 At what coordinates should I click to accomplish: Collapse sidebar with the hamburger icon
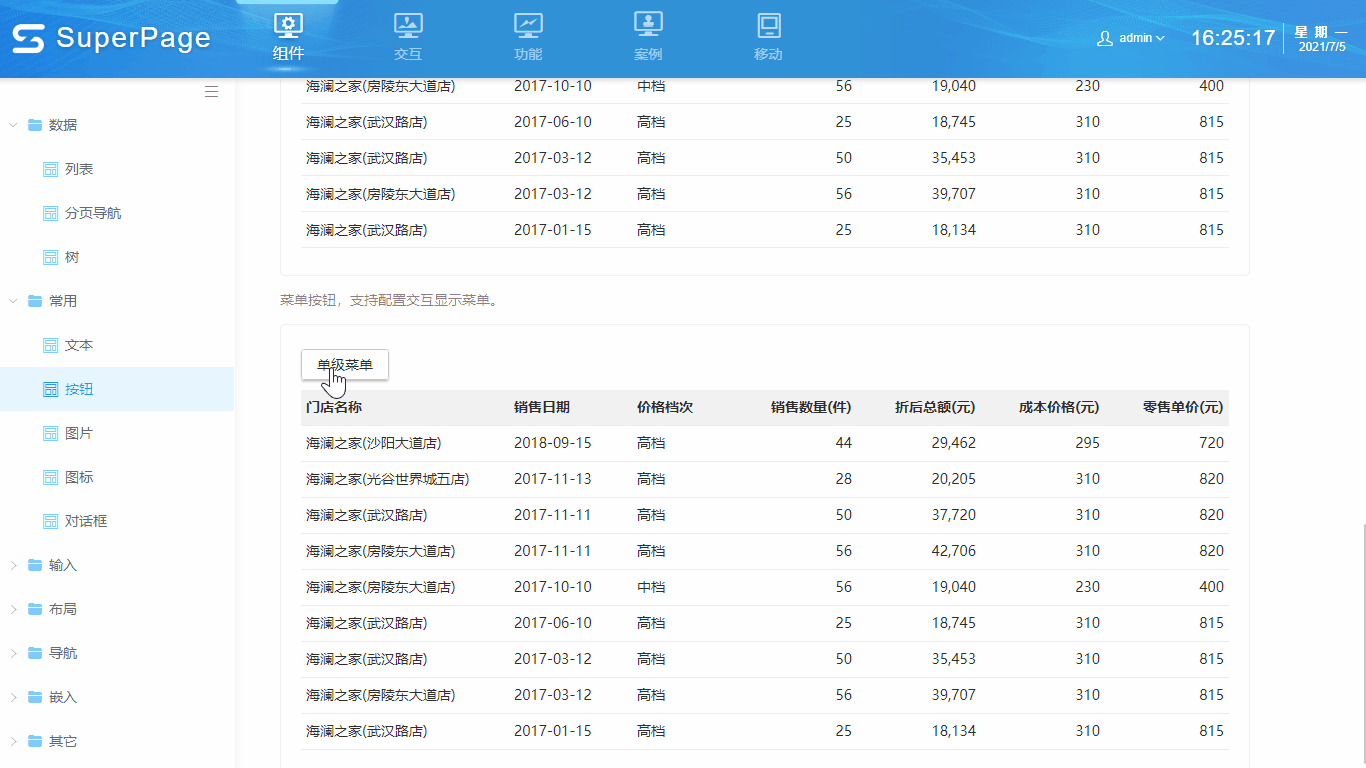(x=211, y=92)
